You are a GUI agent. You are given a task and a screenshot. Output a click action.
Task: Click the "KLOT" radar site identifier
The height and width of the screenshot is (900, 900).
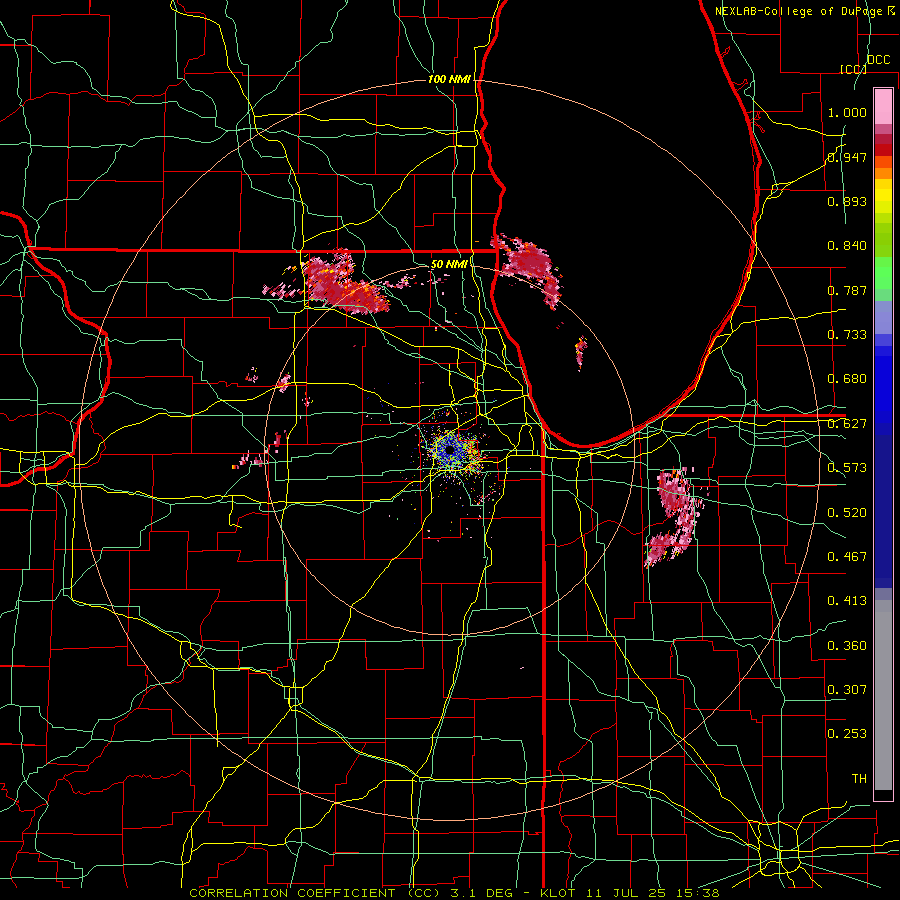point(557,893)
